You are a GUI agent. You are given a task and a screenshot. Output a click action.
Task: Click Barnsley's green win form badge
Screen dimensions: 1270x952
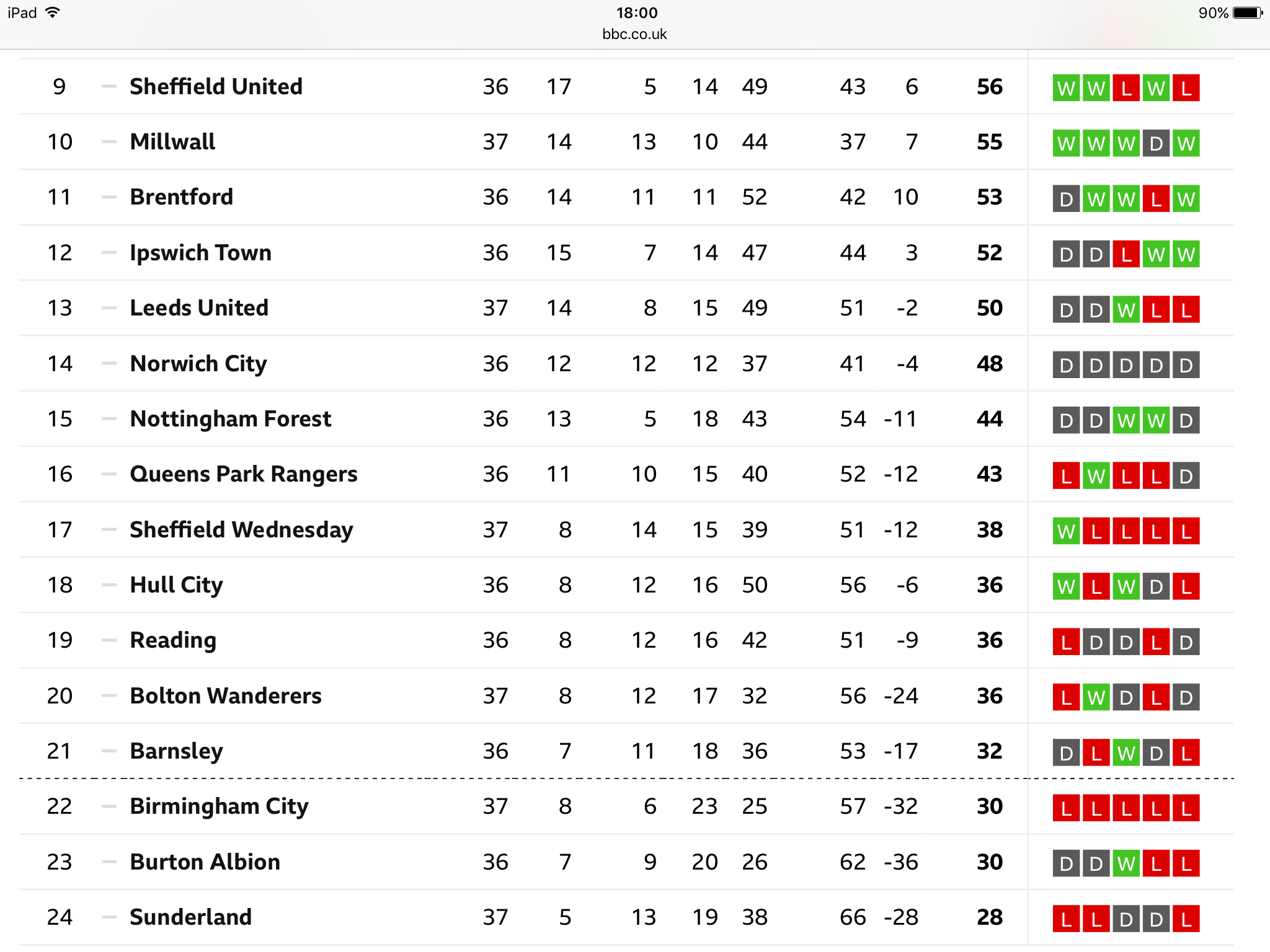tap(1126, 752)
